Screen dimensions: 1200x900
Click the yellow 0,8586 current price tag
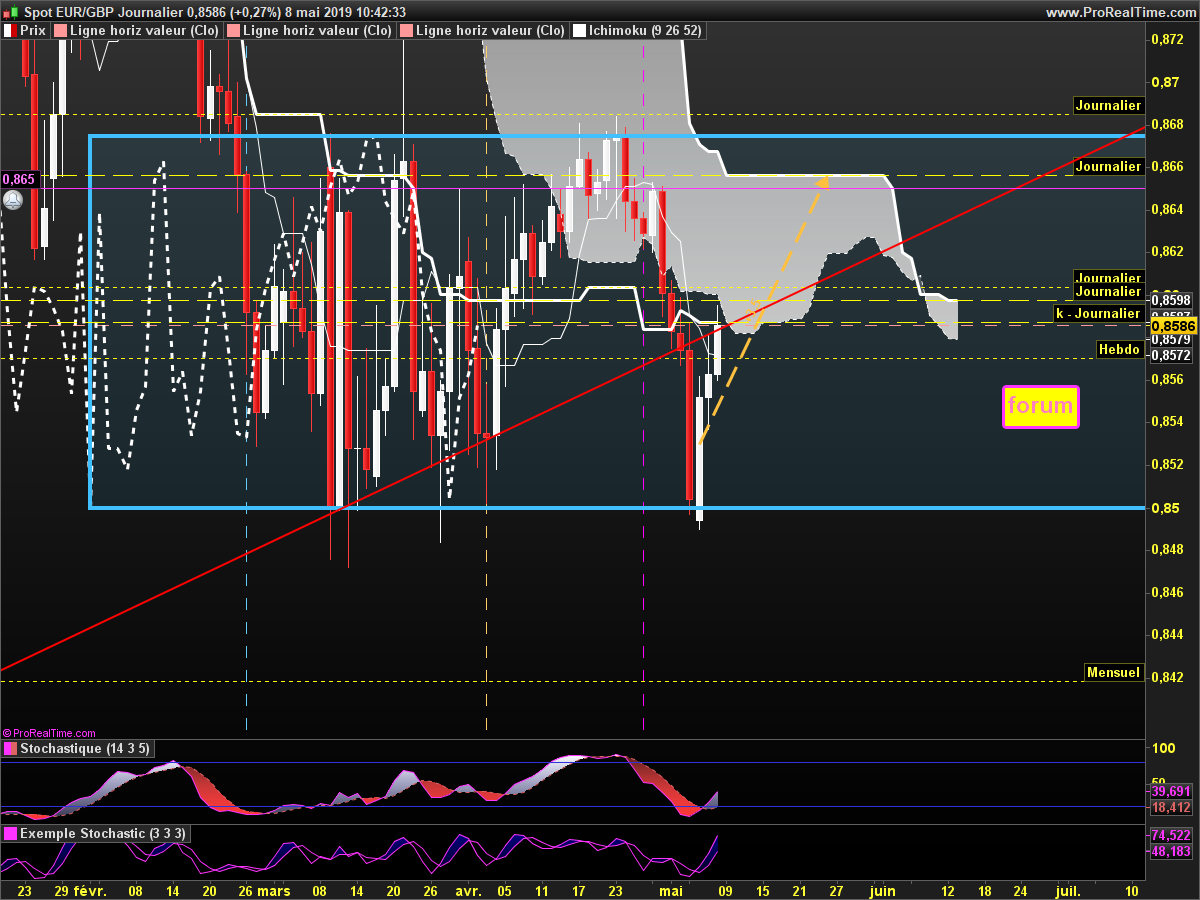[1171, 326]
